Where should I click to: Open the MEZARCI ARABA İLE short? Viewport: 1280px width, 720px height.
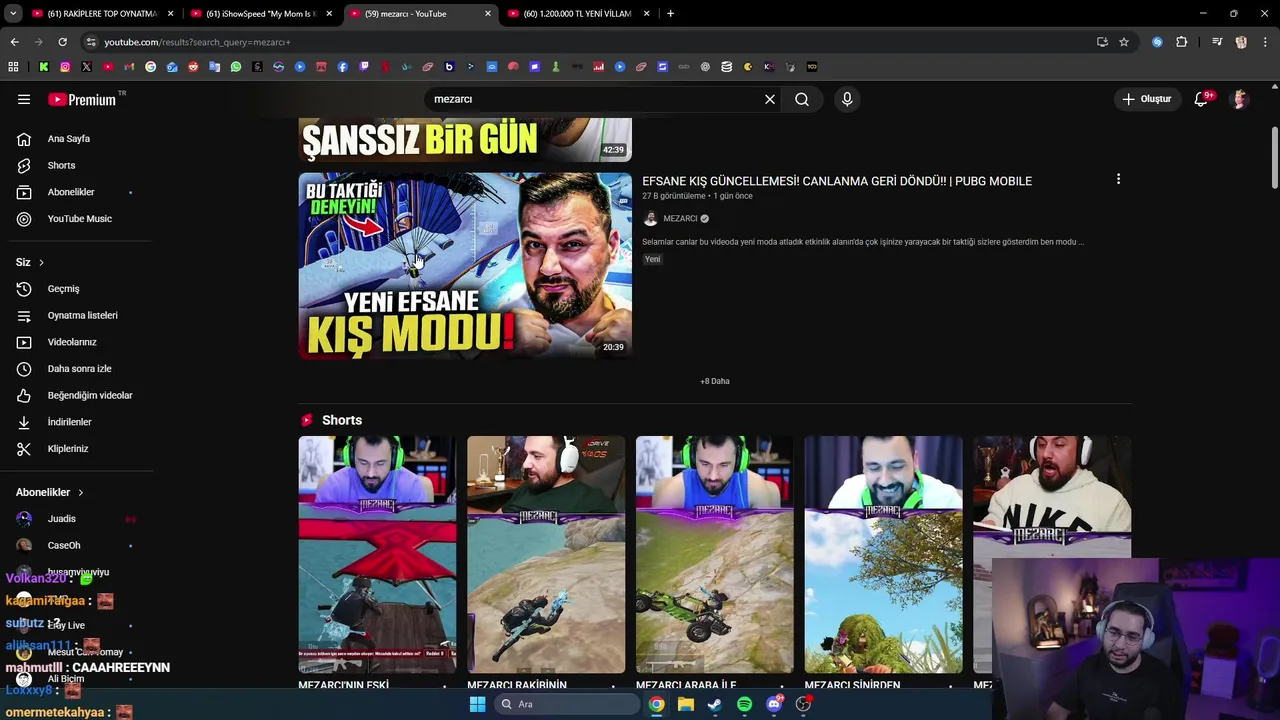714,555
